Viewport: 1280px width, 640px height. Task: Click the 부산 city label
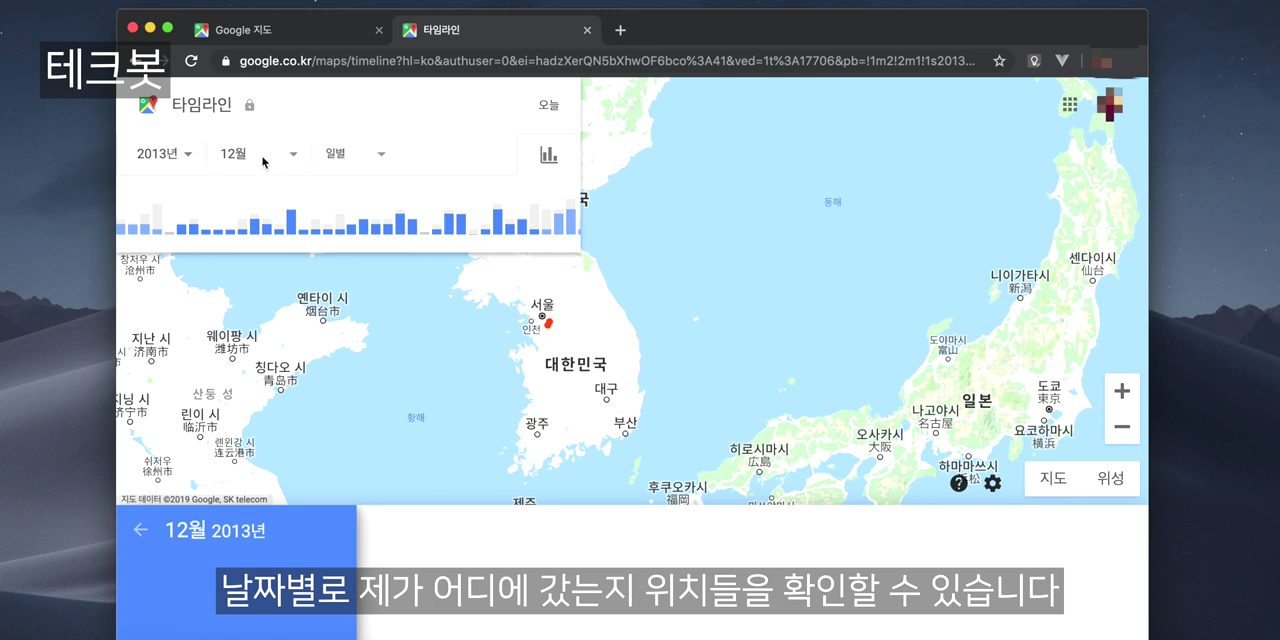625,423
